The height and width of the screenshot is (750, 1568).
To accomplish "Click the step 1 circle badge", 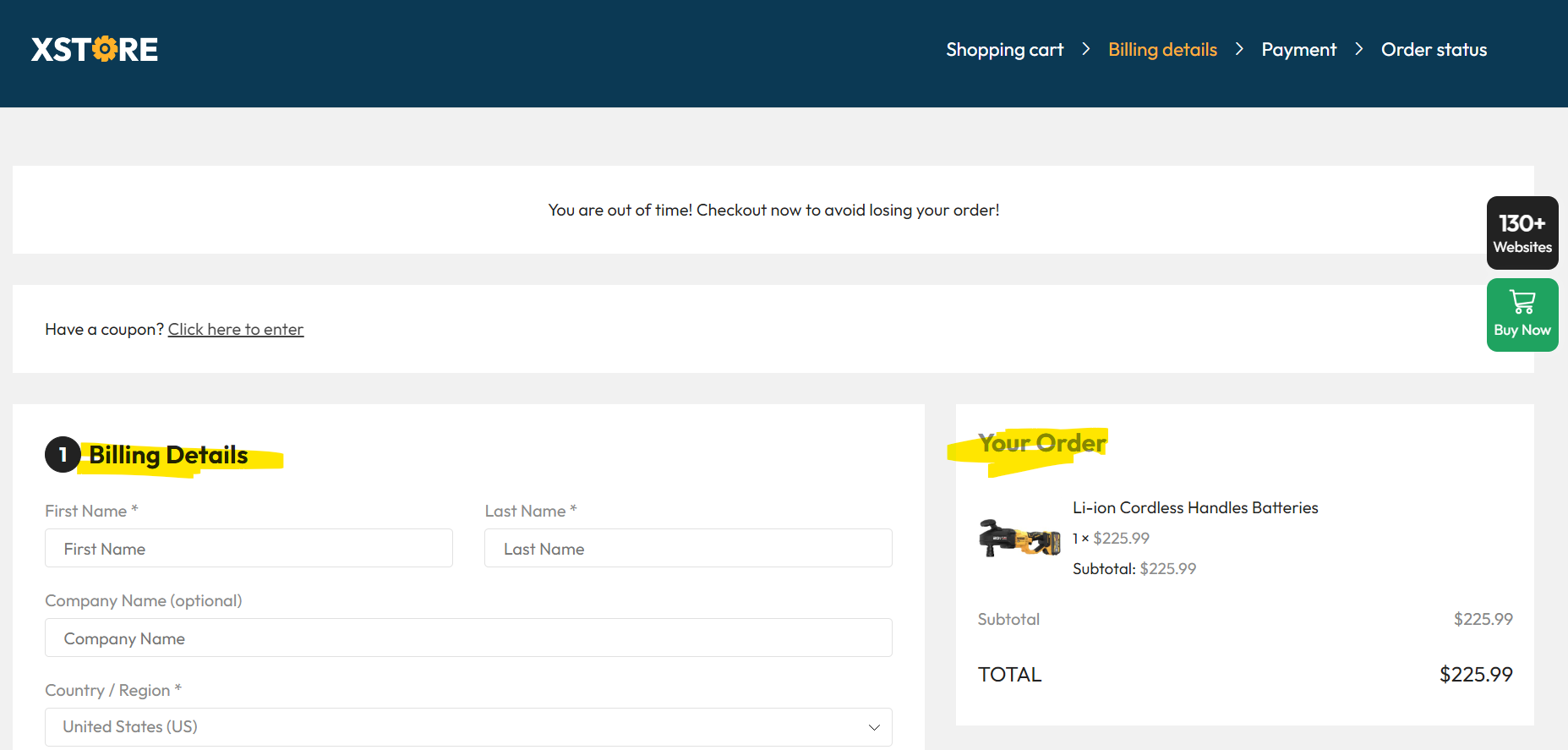I will 63,455.
